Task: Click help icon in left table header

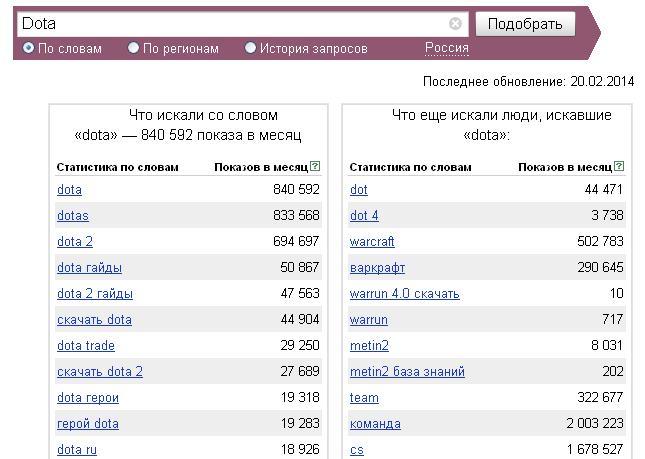Action: pos(315,167)
